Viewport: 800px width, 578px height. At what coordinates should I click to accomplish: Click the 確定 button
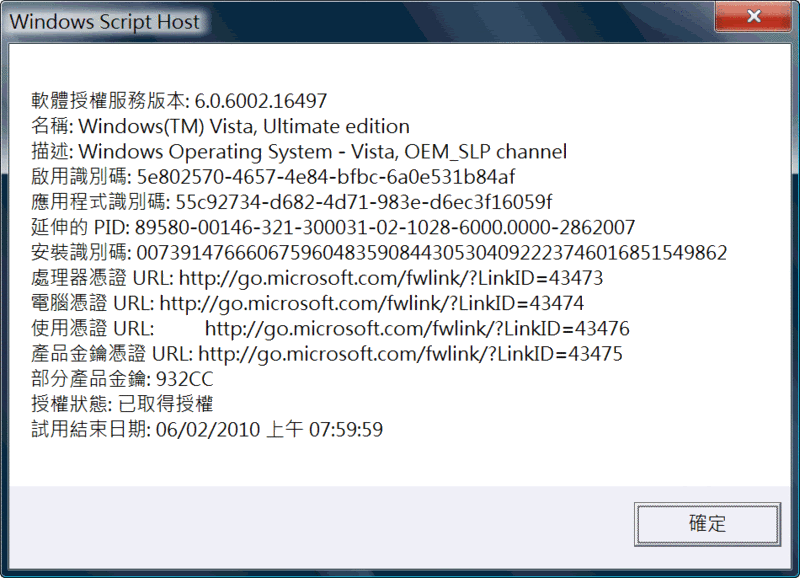point(706,524)
